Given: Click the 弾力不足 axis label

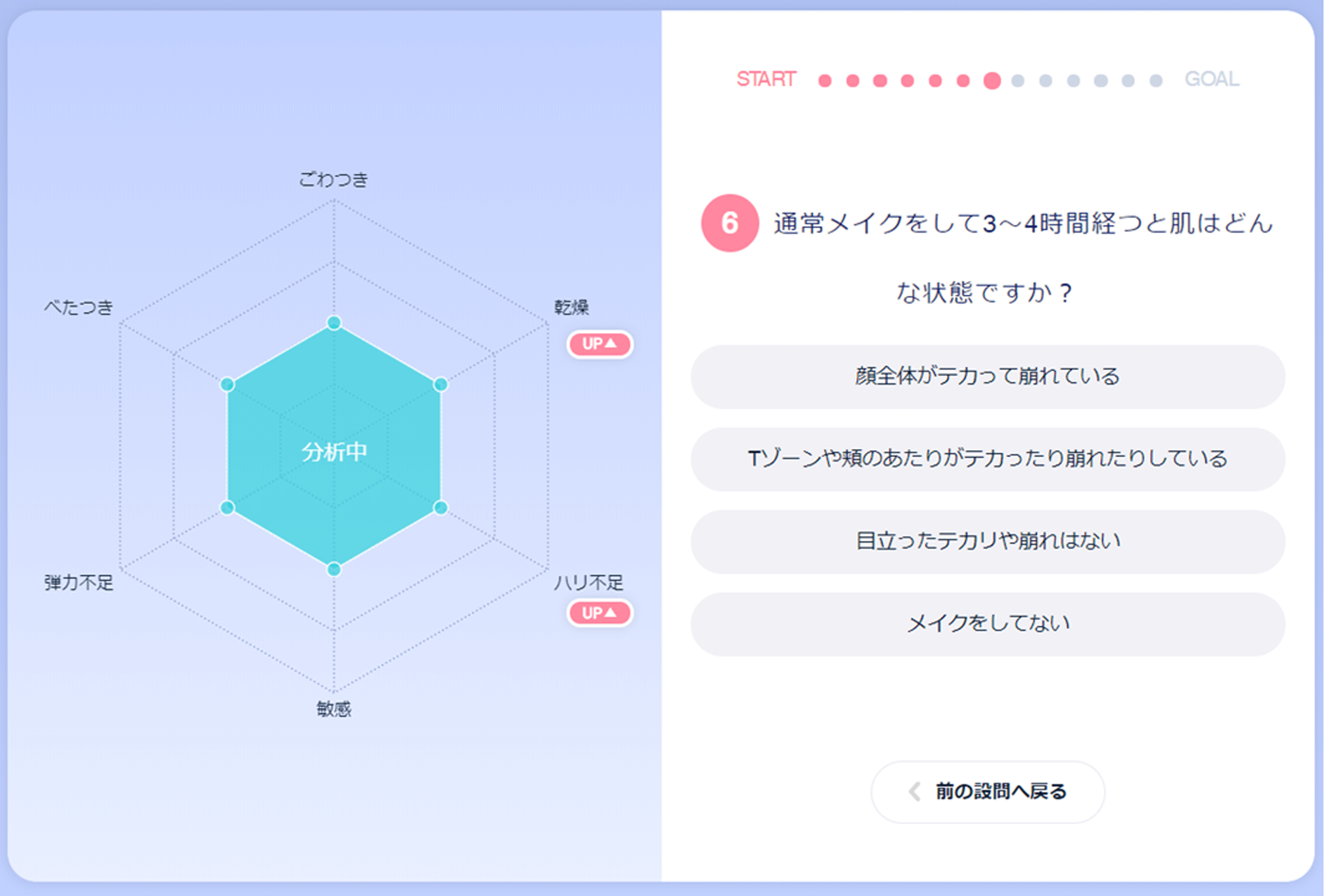Looking at the screenshot, I should pos(79,582).
